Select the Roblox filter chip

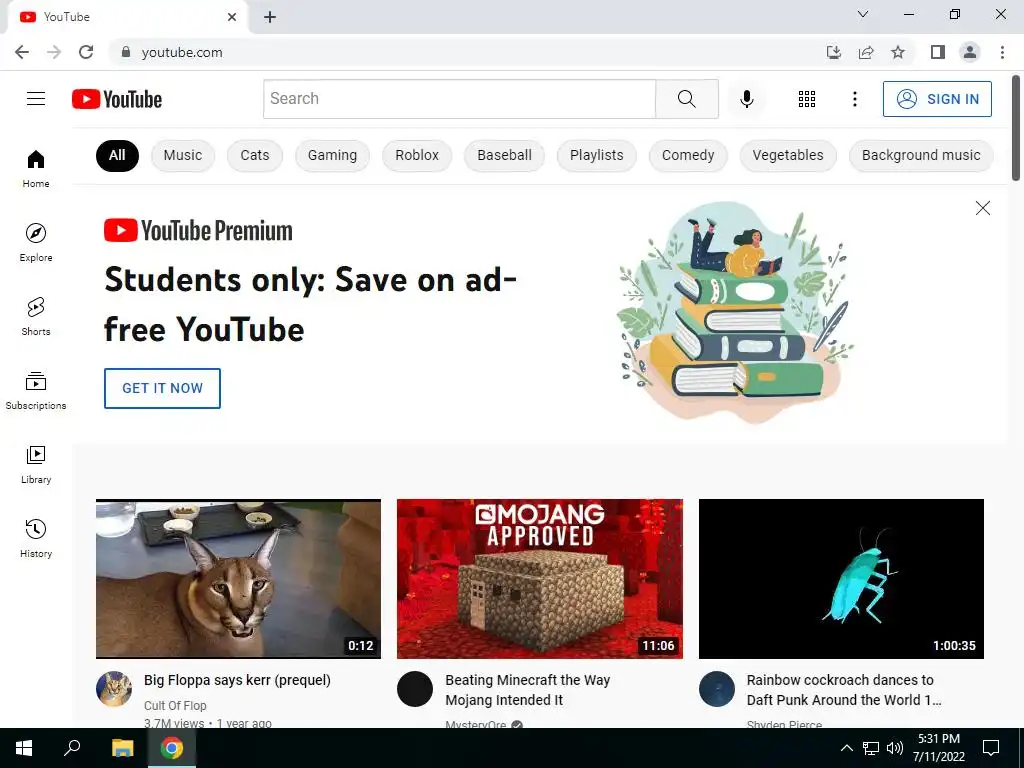point(417,155)
